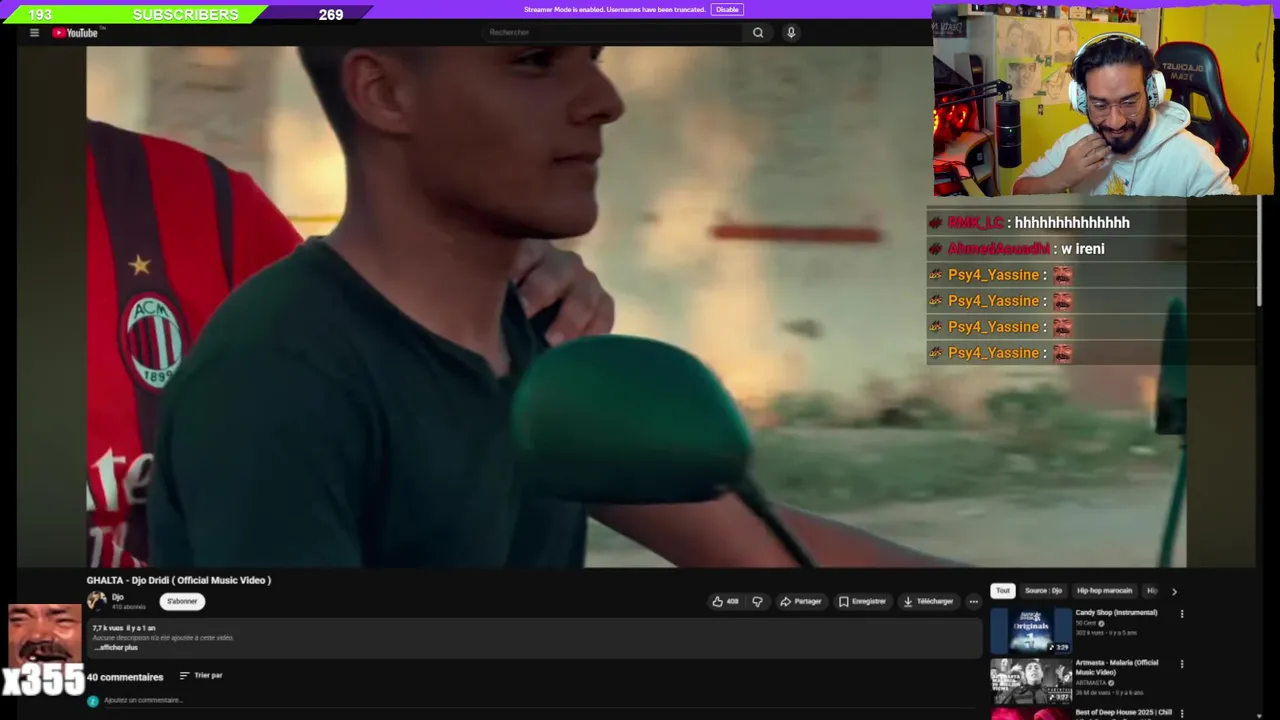Click chat message 'w ireni'
This screenshot has height=720, width=1280.
[1083, 249]
